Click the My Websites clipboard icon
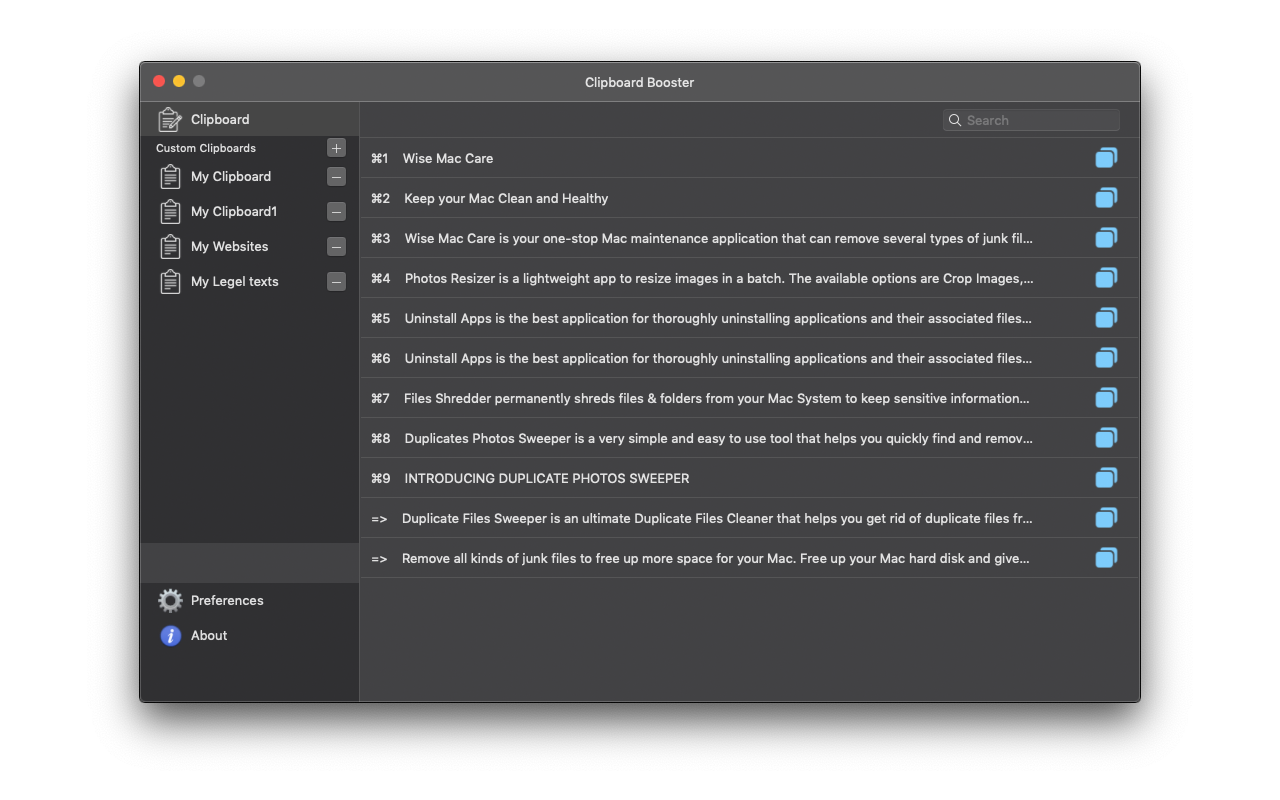 (x=170, y=247)
